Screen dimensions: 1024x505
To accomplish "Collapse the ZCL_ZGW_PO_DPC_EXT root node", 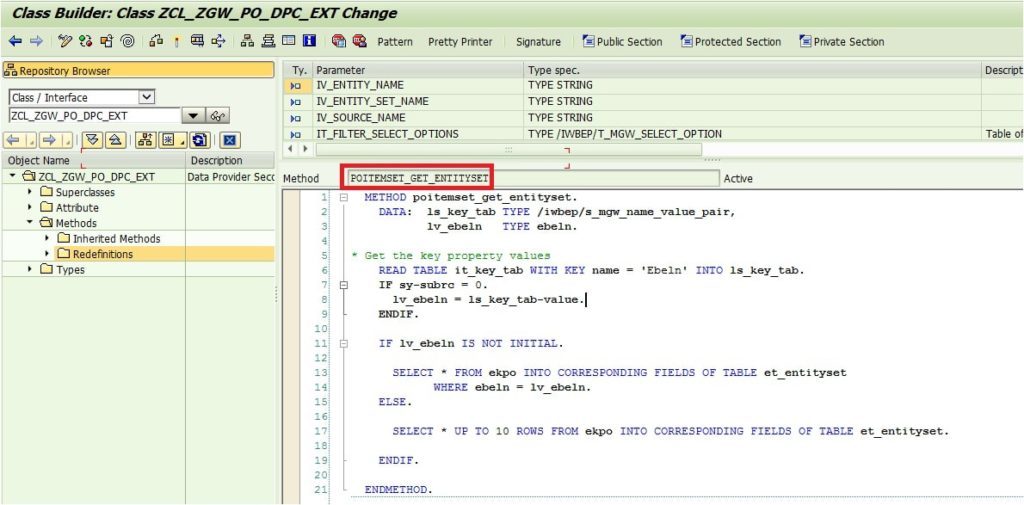I will (x=13, y=176).
